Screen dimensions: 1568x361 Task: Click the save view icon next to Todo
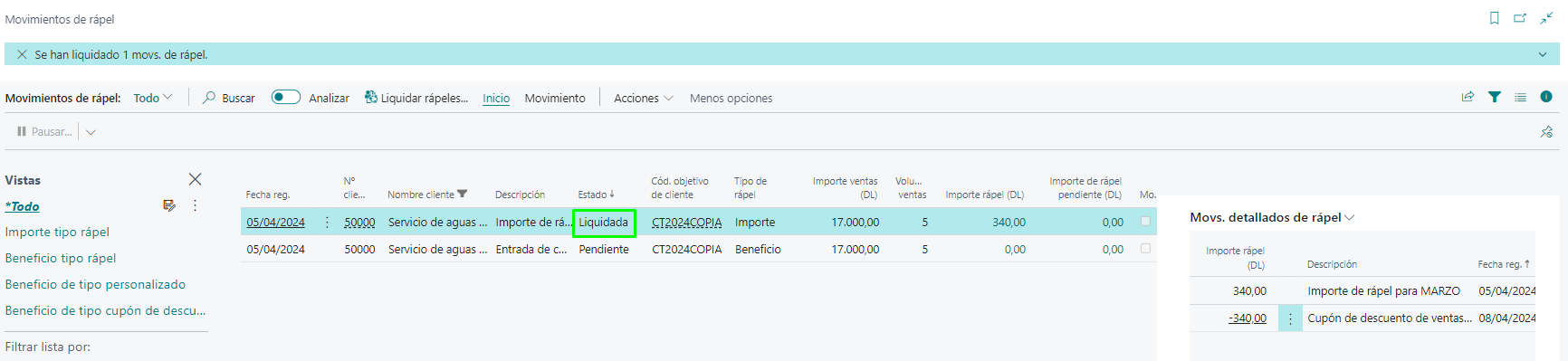tap(169, 205)
